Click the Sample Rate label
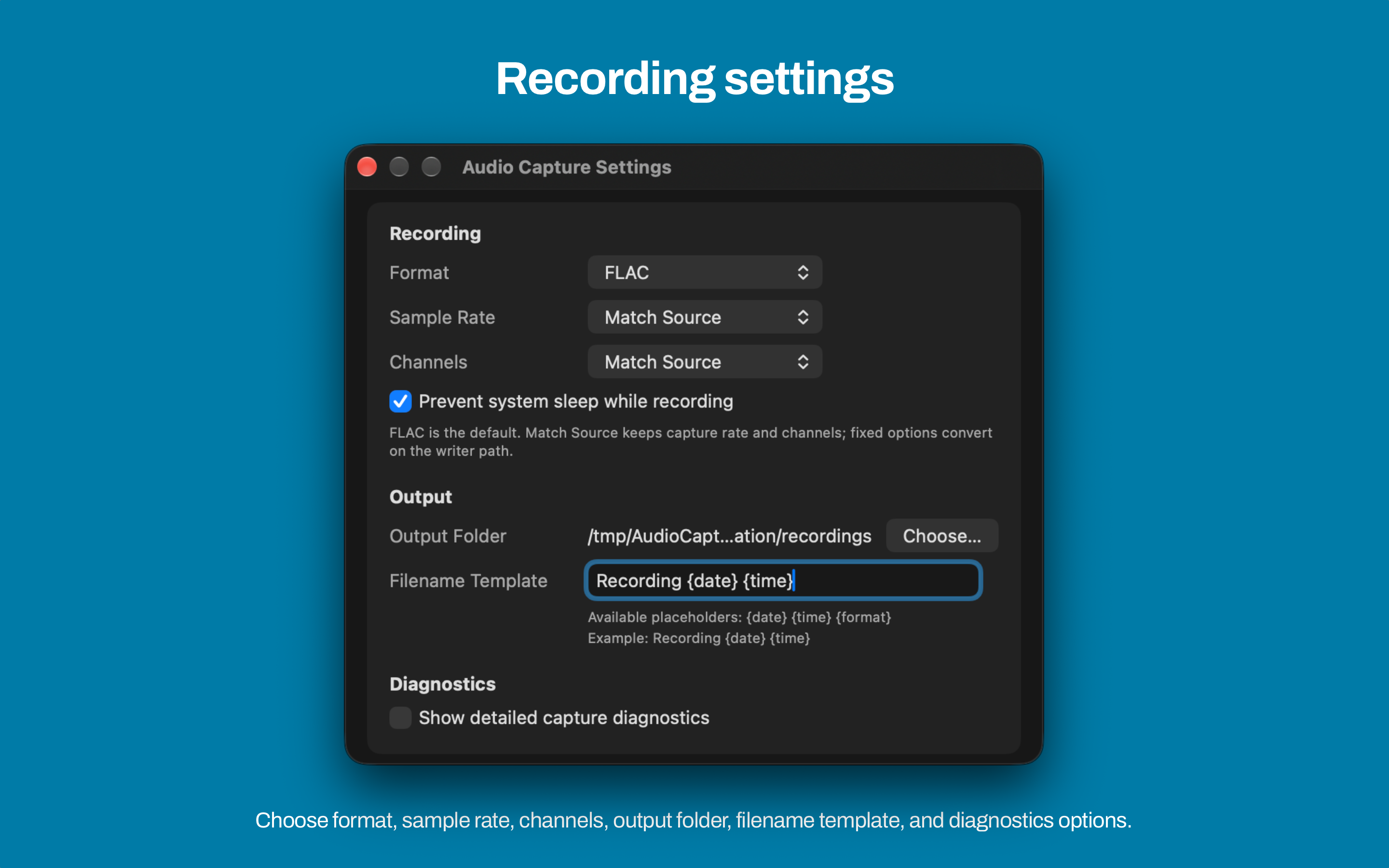This screenshot has width=1389, height=868. 442,317
